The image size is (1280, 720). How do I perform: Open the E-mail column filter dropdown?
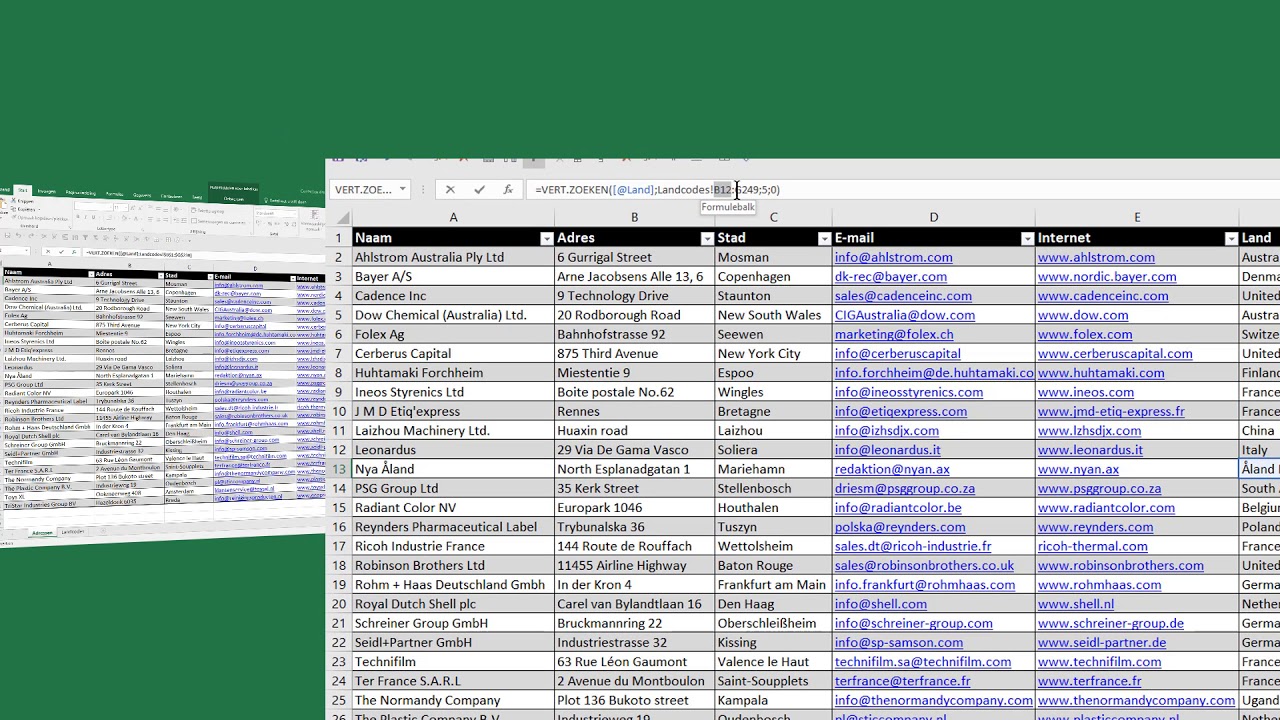click(1027, 238)
